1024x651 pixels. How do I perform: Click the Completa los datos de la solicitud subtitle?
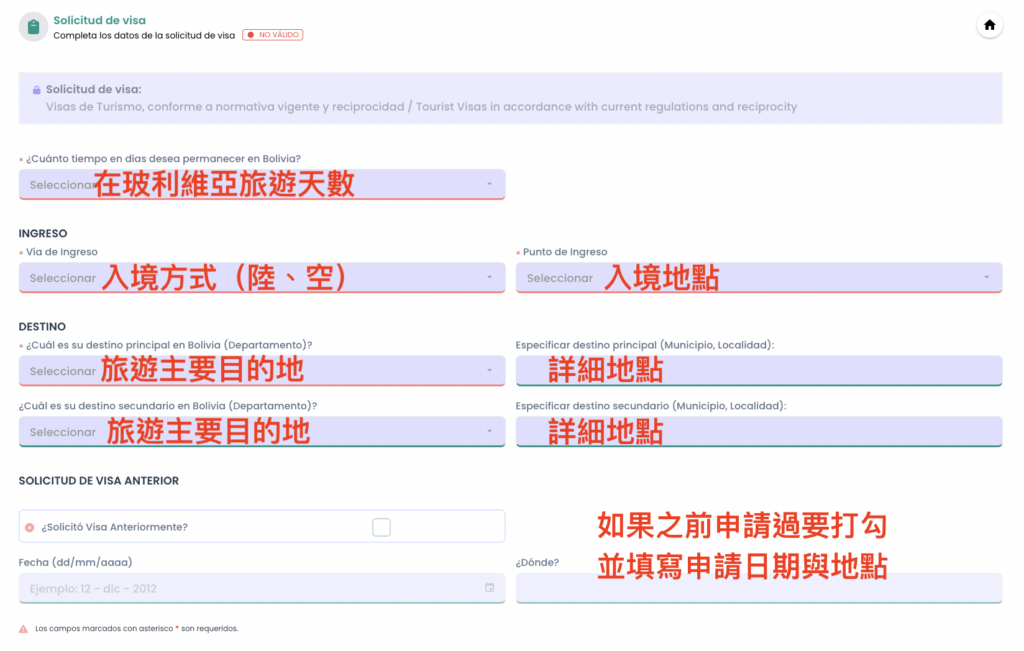point(144,35)
